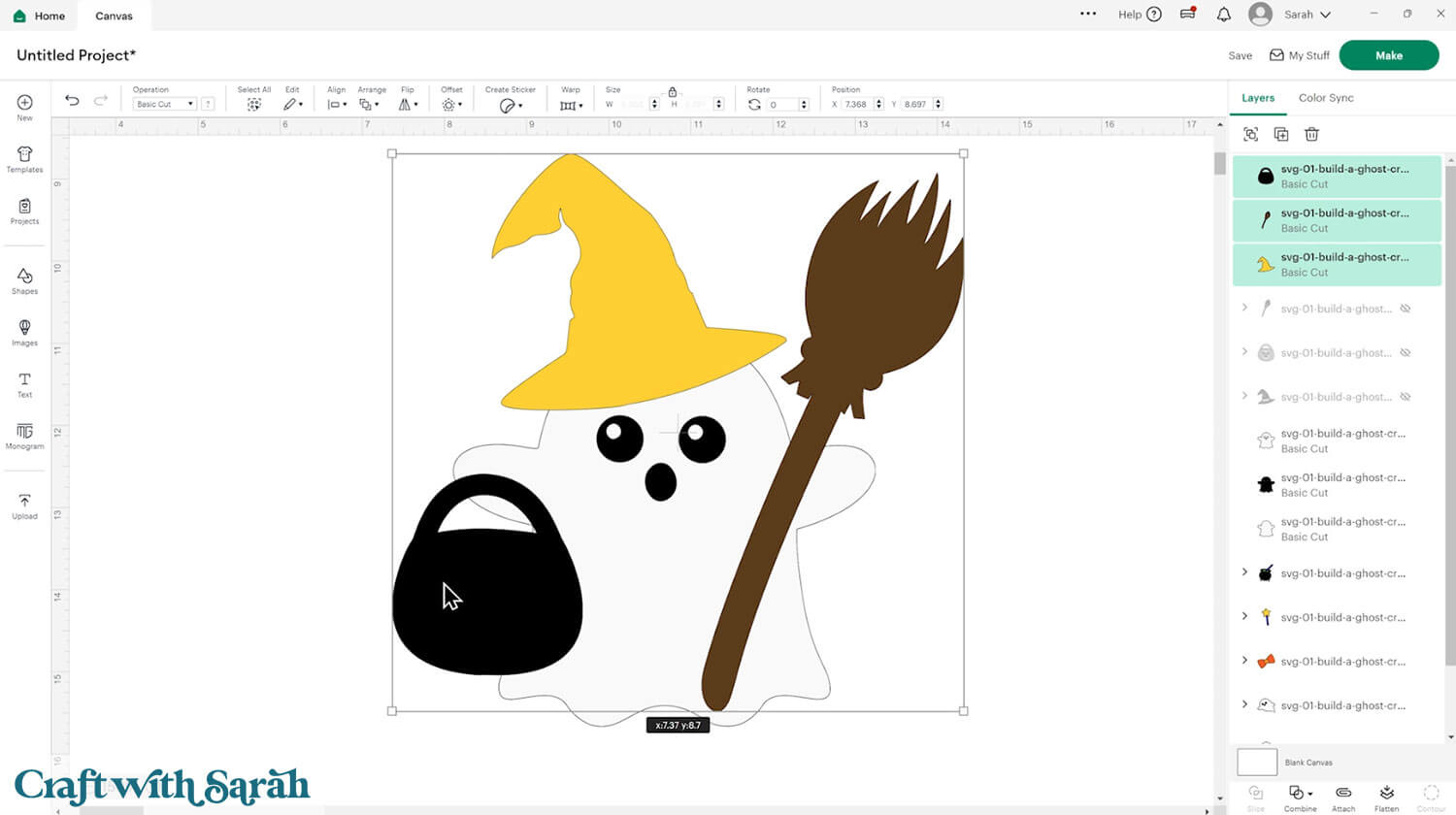The height and width of the screenshot is (815, 1456).
Task: Expand the orange bow layer group
Action: click(1244, 661)
